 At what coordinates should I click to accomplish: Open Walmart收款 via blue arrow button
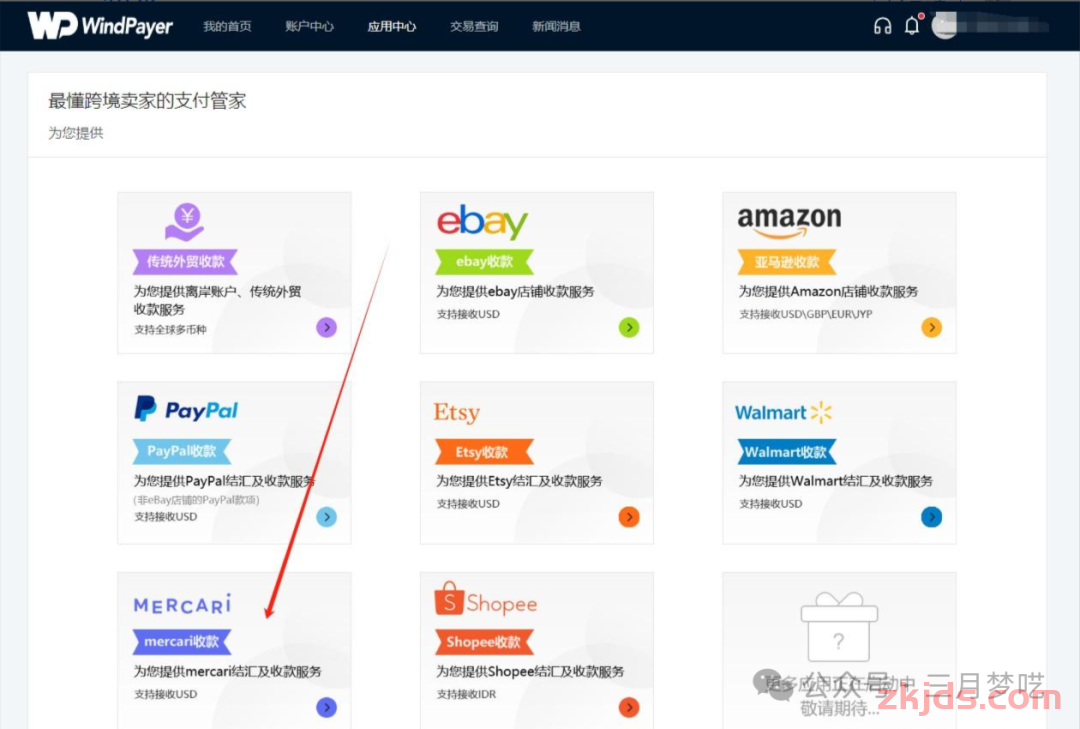[x=931, y=517]
